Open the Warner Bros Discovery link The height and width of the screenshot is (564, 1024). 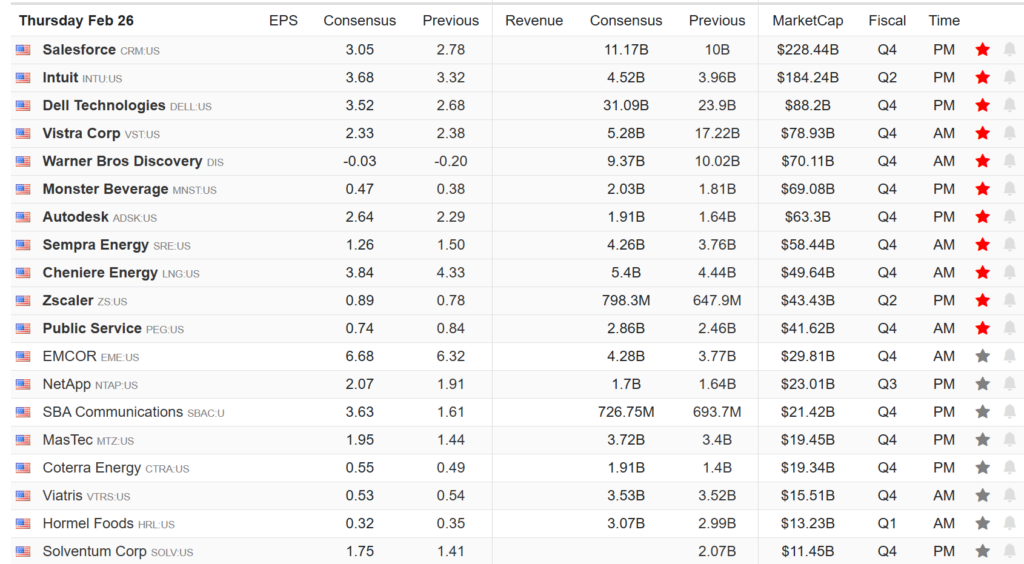coord(122,161)
